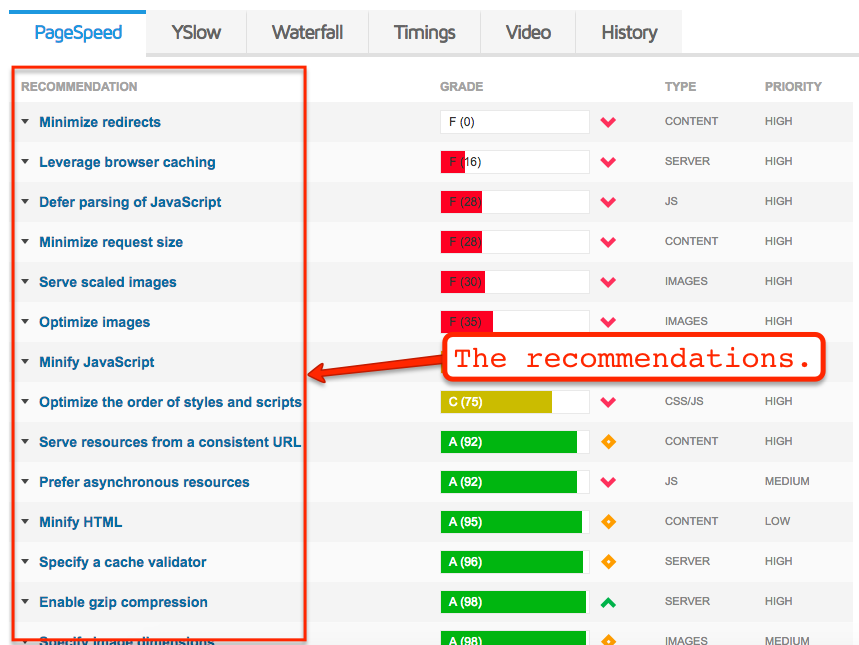
Task: Click the LOW priority value in Minify HTML row
Action: [777, 521]
